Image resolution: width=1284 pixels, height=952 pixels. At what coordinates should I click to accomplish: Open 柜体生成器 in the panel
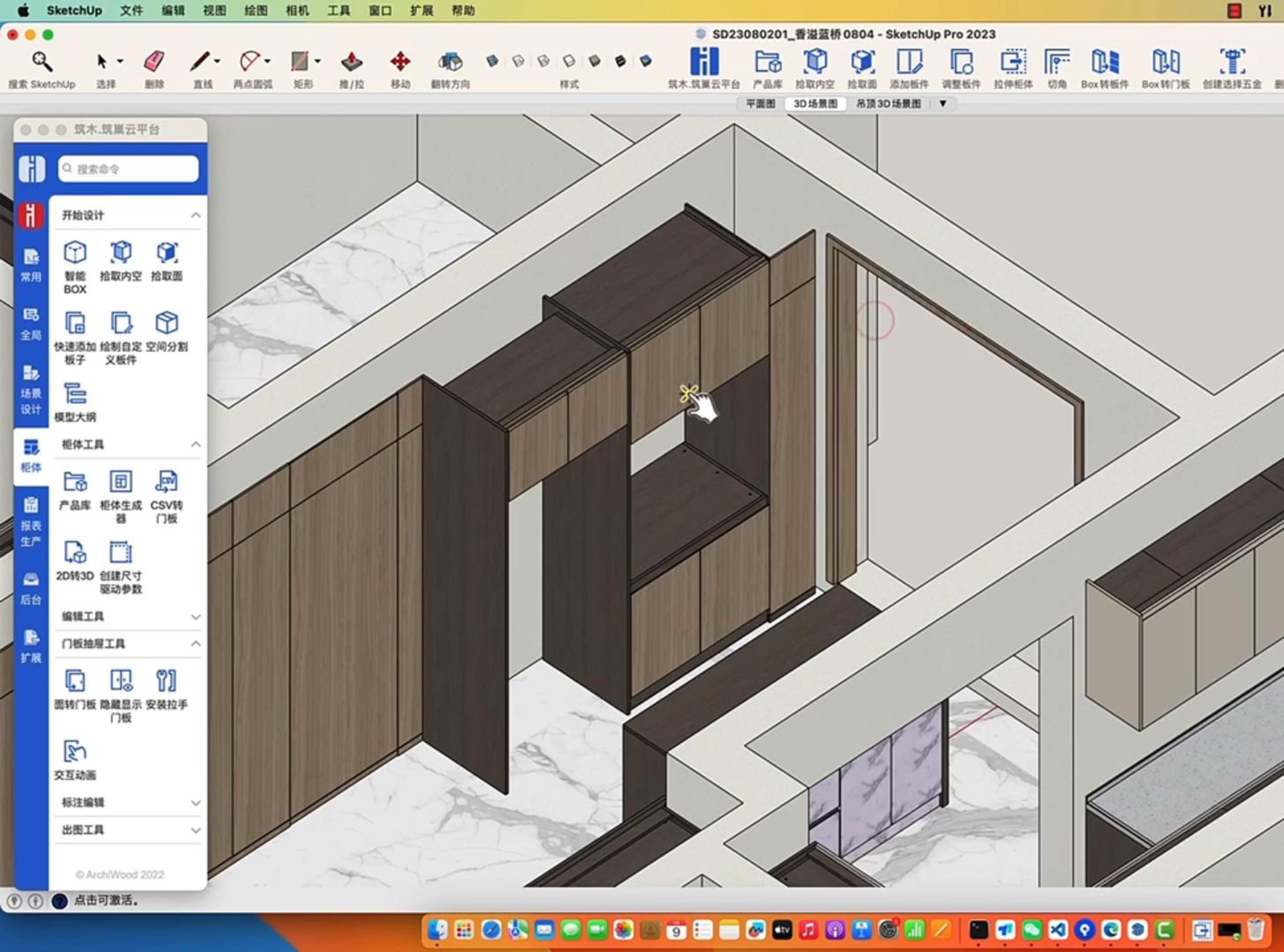[x=121, y=497]
